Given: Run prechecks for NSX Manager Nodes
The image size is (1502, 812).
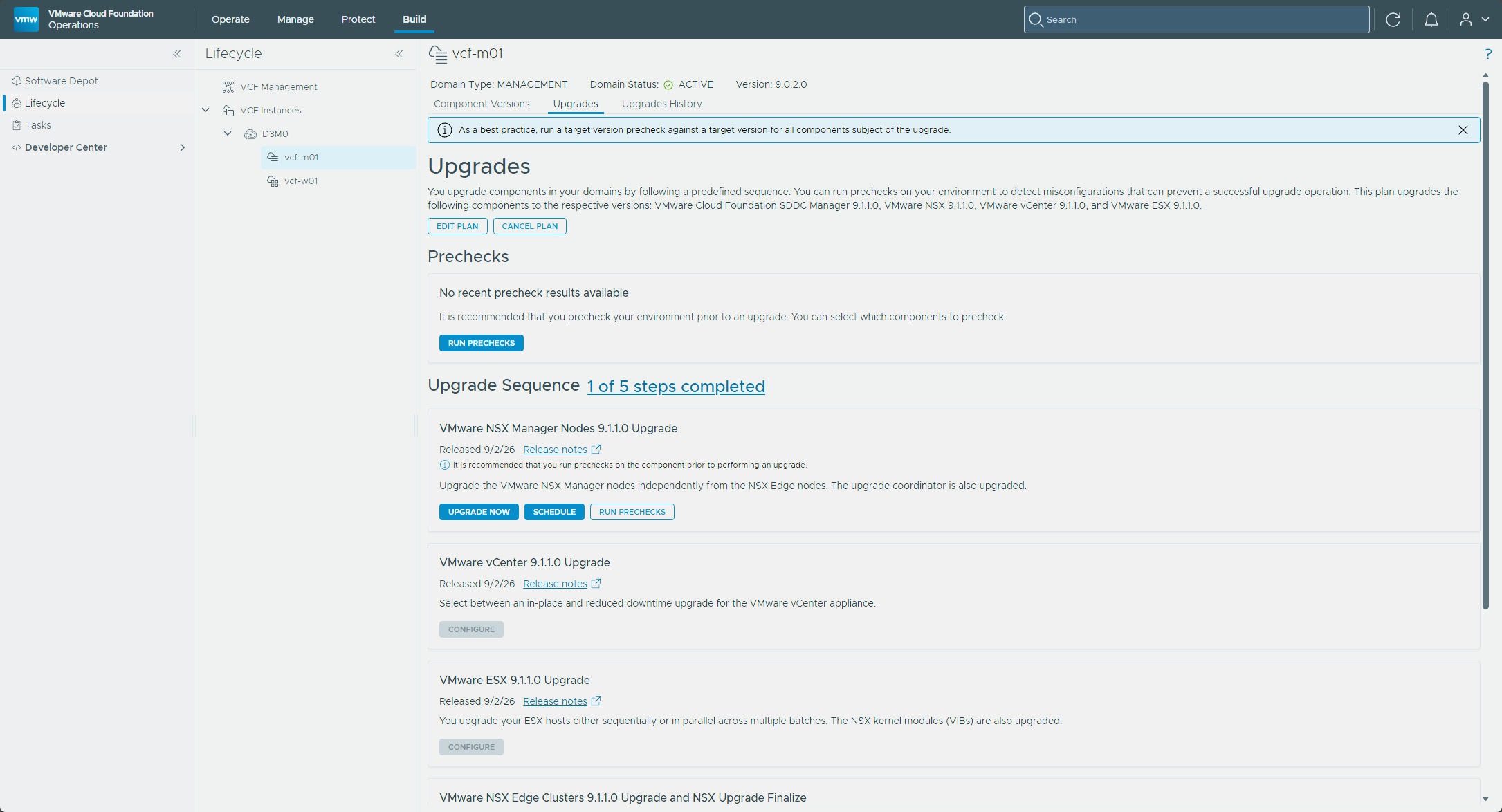Looking at the screenshot, I should (632, 512).
